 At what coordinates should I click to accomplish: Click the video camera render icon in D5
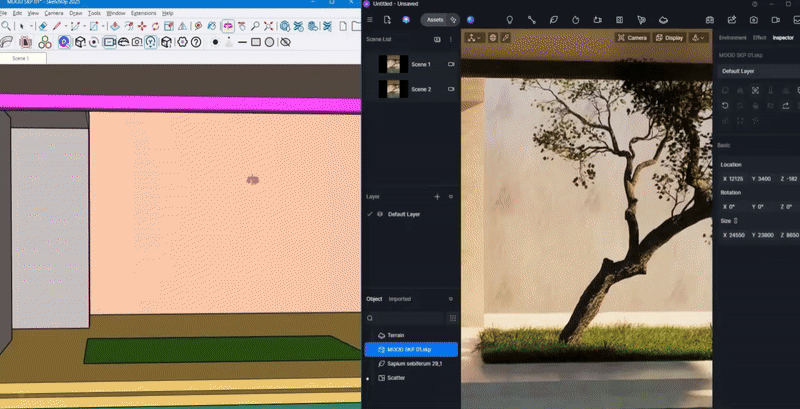pyautogui.click(x=776, y=20)
